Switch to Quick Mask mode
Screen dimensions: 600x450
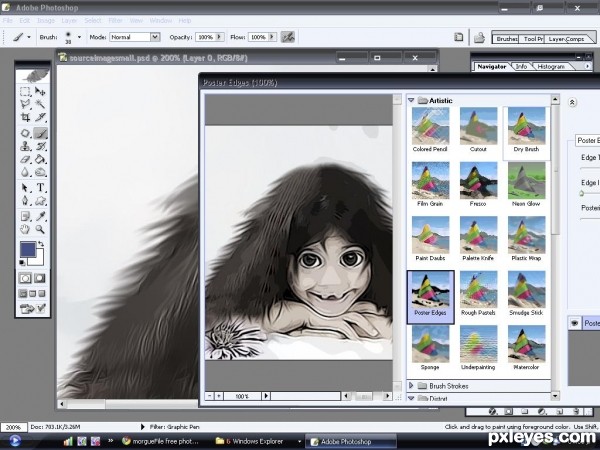click(x=40, y=278)
